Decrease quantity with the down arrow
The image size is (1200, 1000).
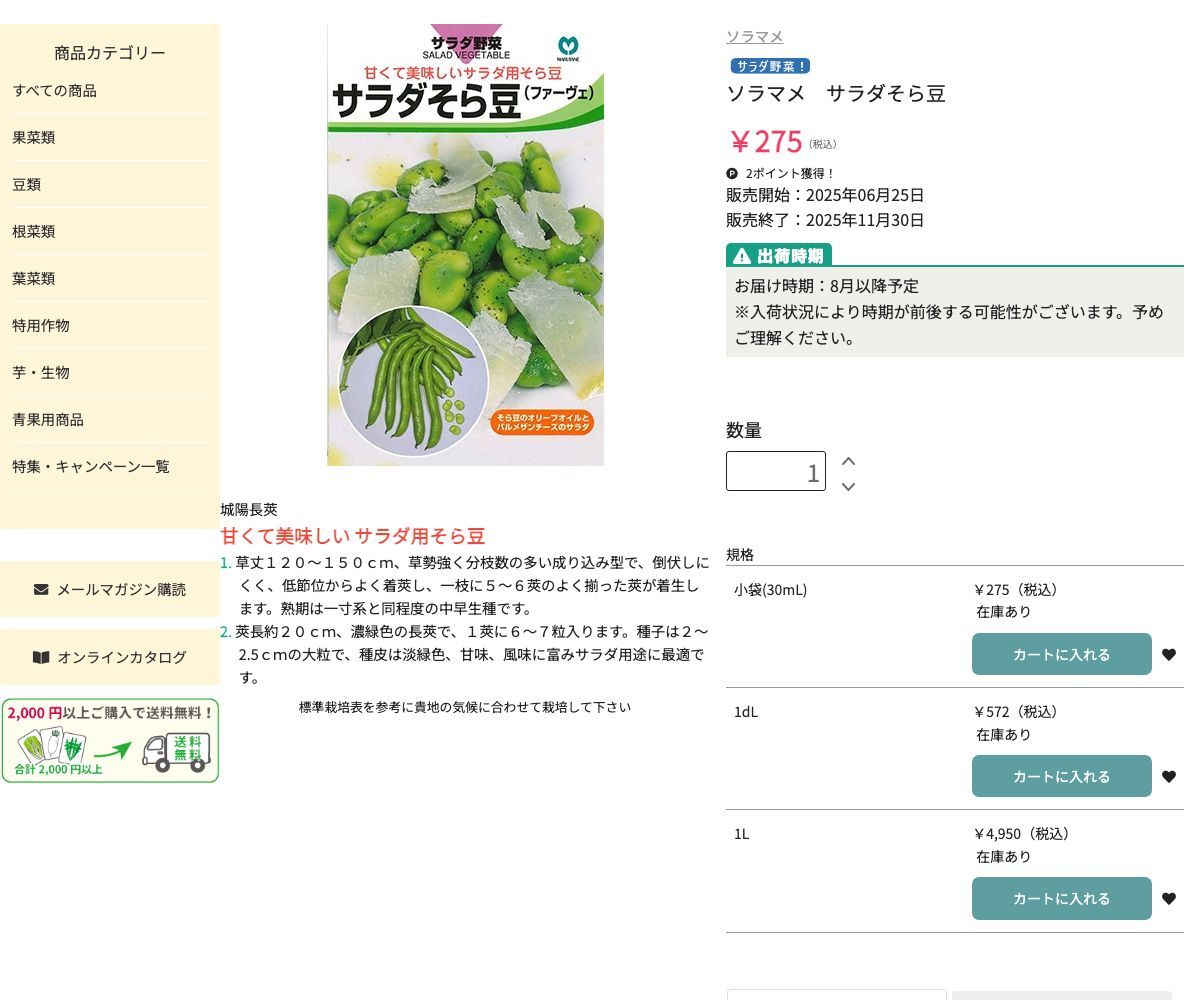tap(848, 487)
